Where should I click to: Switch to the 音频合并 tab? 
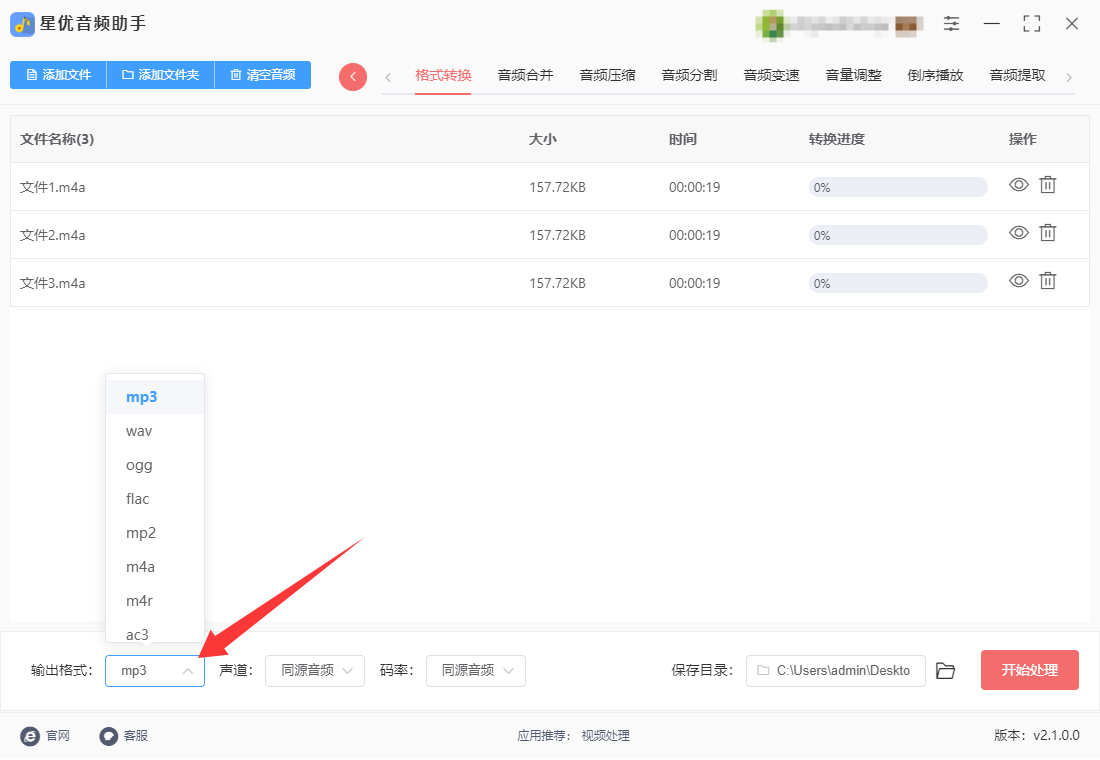tap(525, 75)
